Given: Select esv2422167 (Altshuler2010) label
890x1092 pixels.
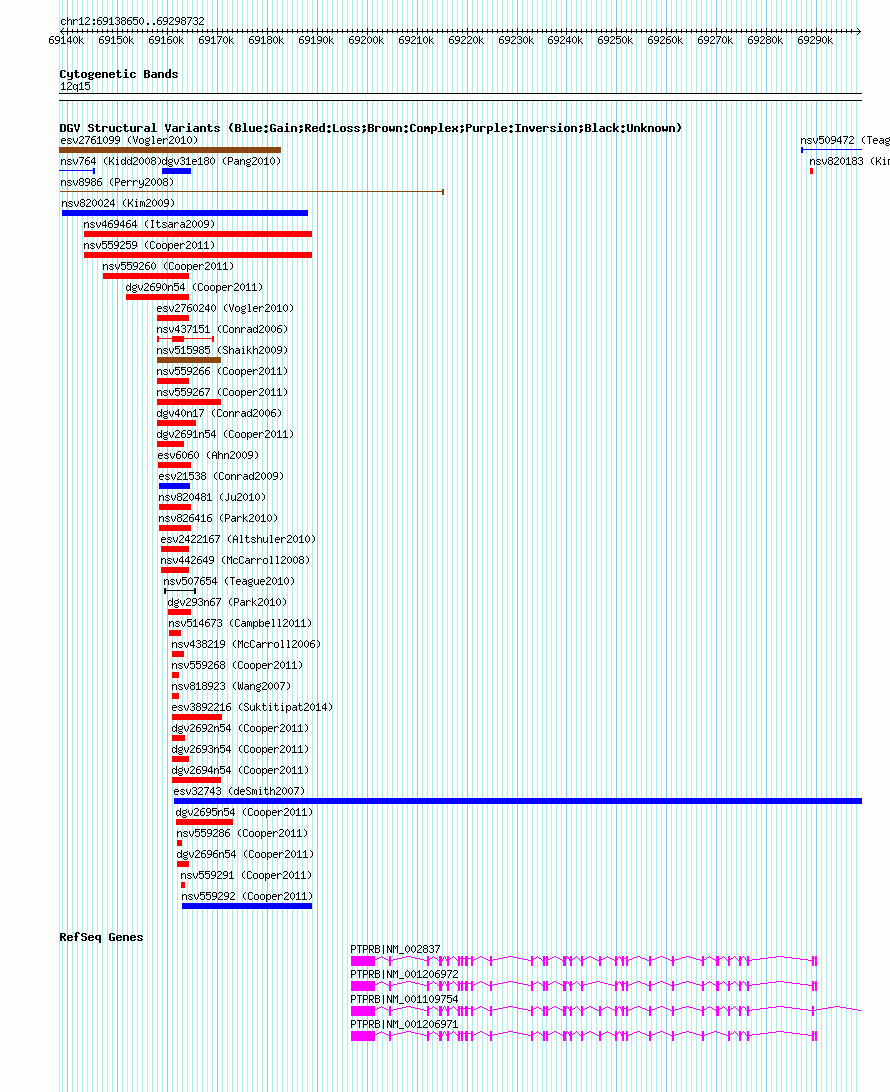Looking at the screenshot, I should (x=238, y=538).
